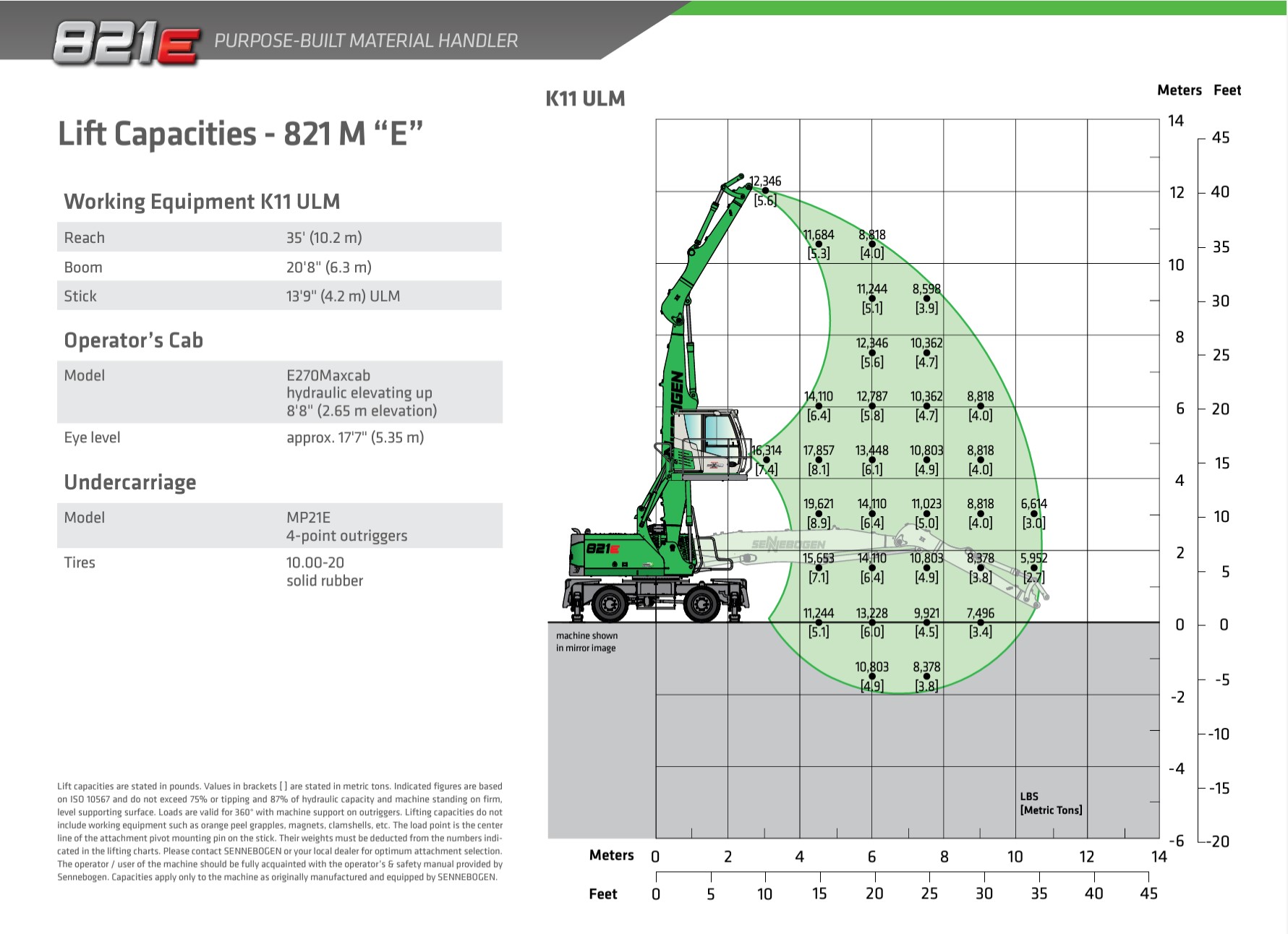The image size is (1288, 934).
Task: Select the 'PURPOSE-BUILT MATERIAL HANDLER' header text
Action: (366, 40)
